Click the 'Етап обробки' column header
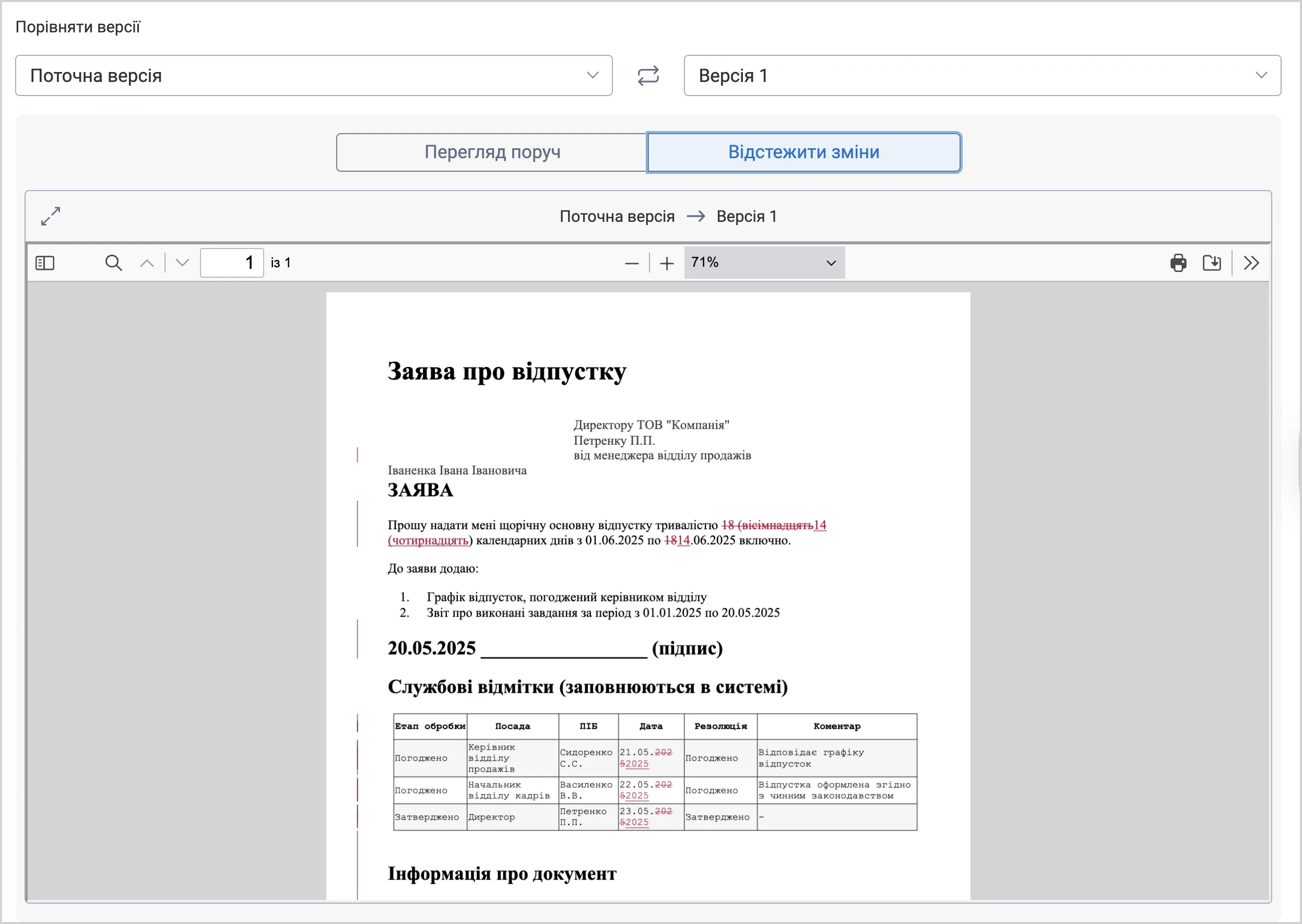 pyautogui.click(x=430, y=727)
